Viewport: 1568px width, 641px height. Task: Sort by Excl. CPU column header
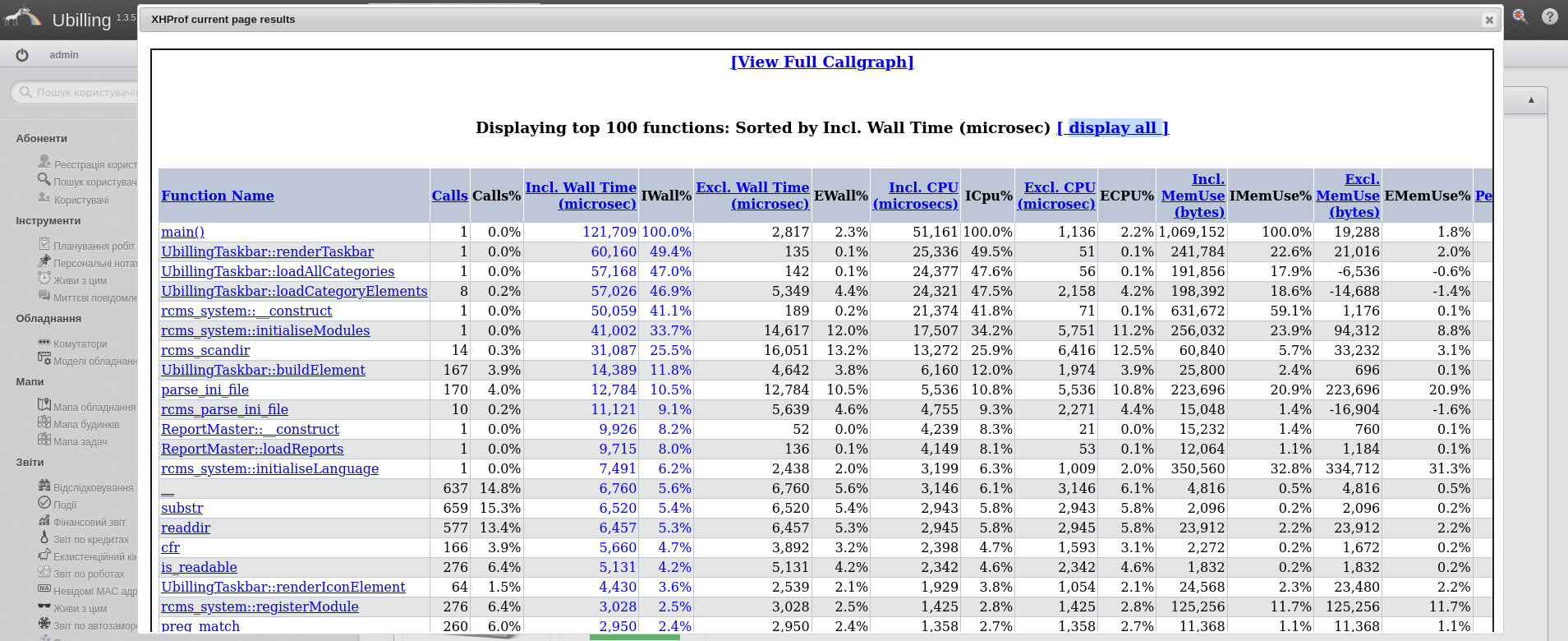(1057, 196)
